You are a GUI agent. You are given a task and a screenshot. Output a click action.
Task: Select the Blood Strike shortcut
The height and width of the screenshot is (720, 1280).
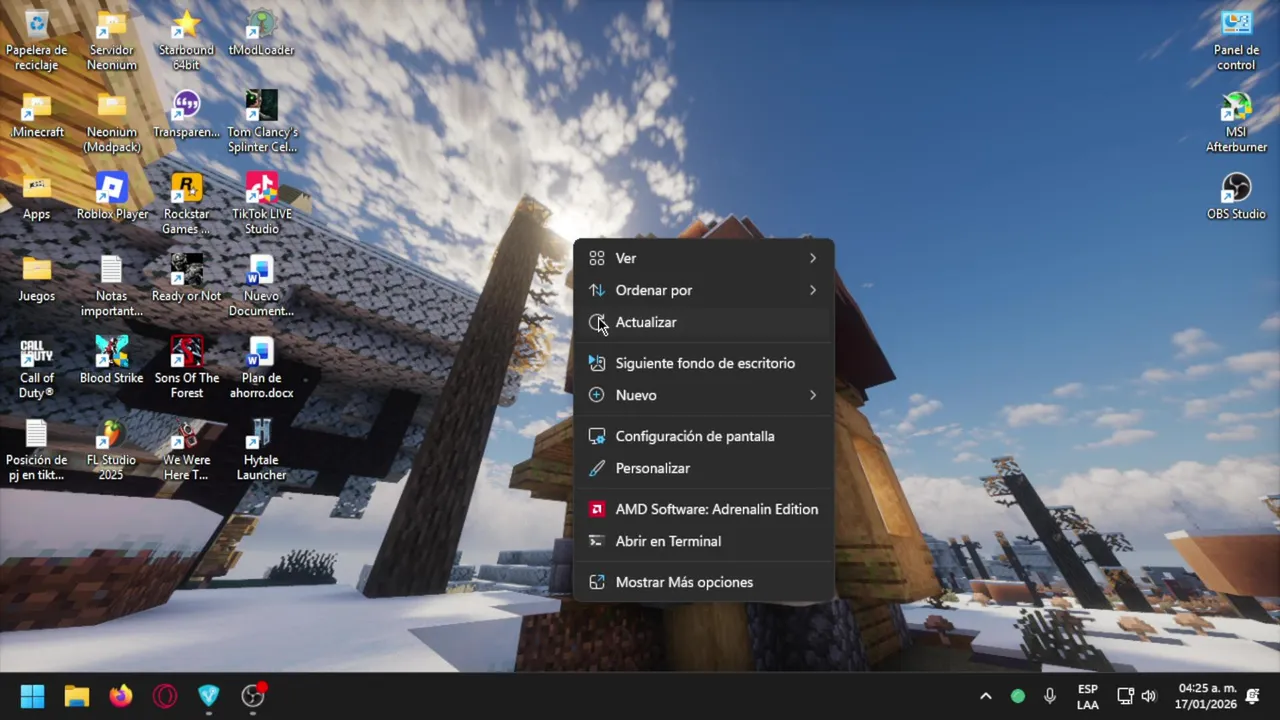tap(111, 361)
